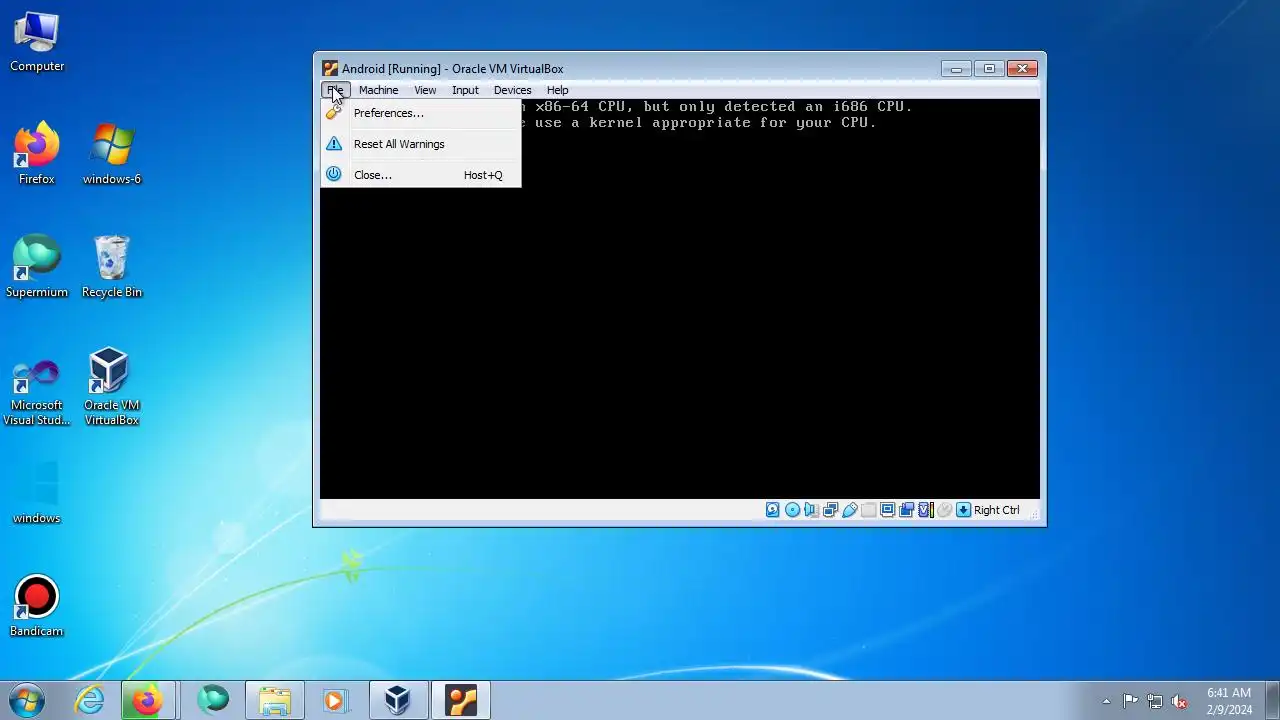Click the shared folders status icon

pyautogui.click(x=868, y=510)
